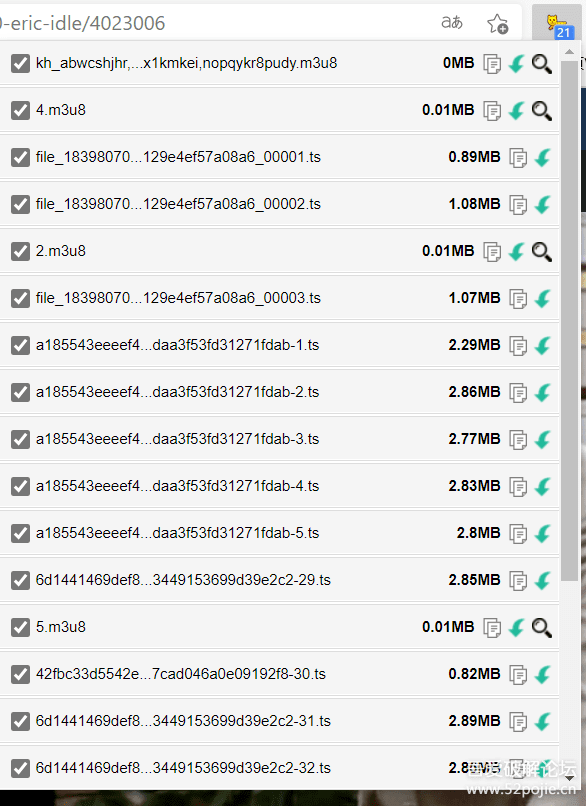586x806 pixels.
Task: Download the fdab-5.ts segment
Action: (x=542, y=534)
